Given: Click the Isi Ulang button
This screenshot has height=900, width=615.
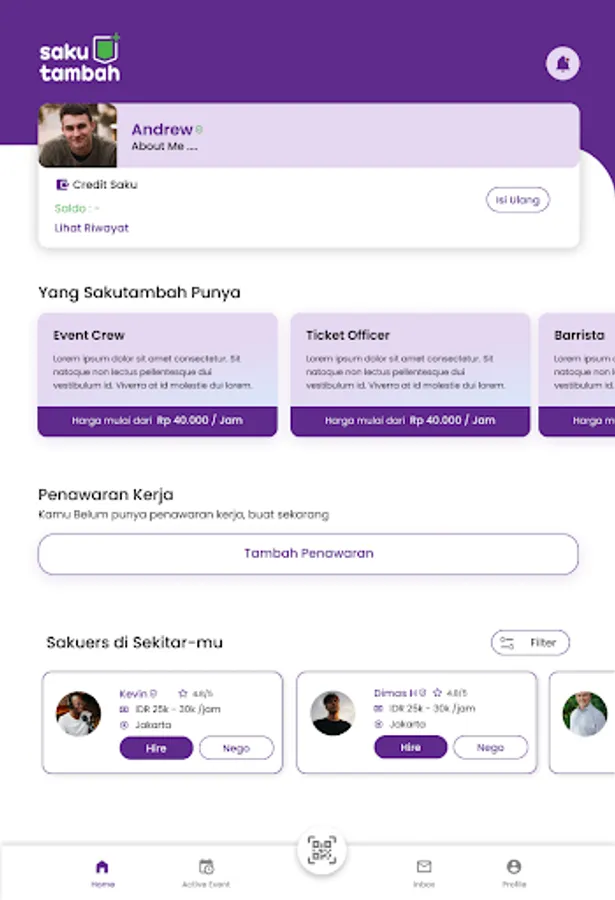Looking at the screenshot, I should tap(517, 200).
